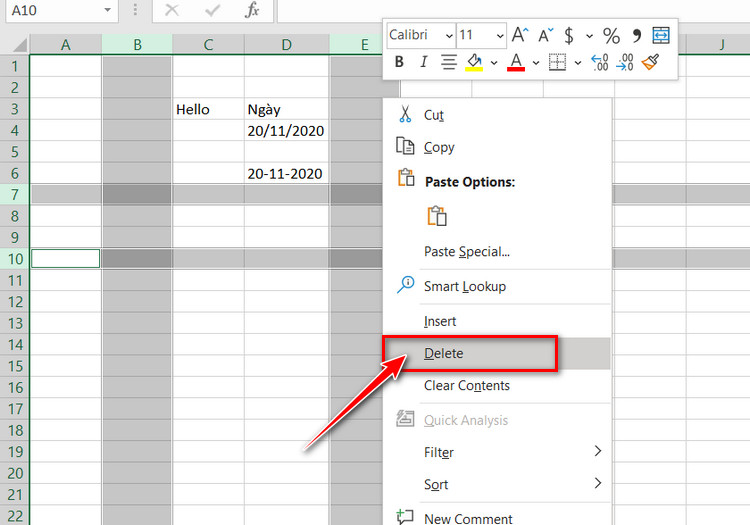Click the New Comment icon

[x=405, y=516]
